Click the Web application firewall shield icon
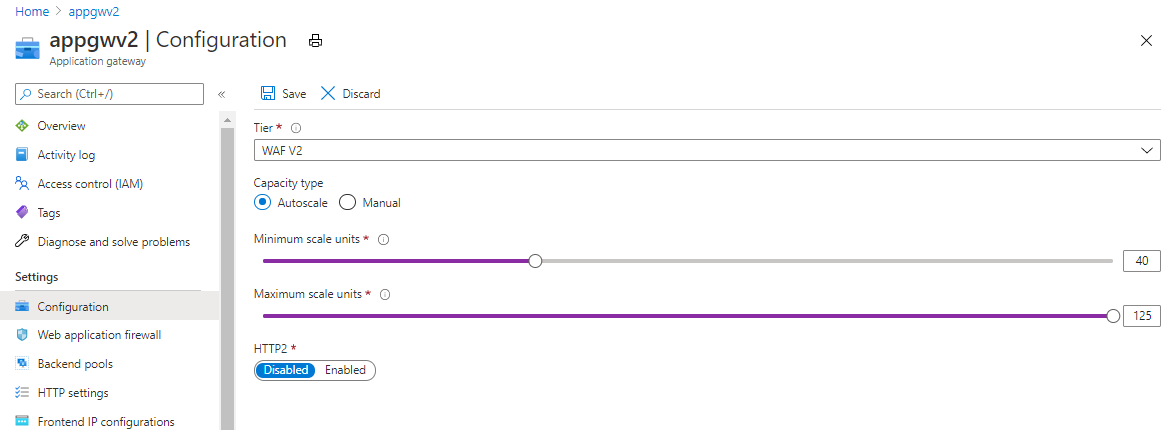Image resolution: width=1174 pixels, height=430 pixels. (x=22, y=335)
